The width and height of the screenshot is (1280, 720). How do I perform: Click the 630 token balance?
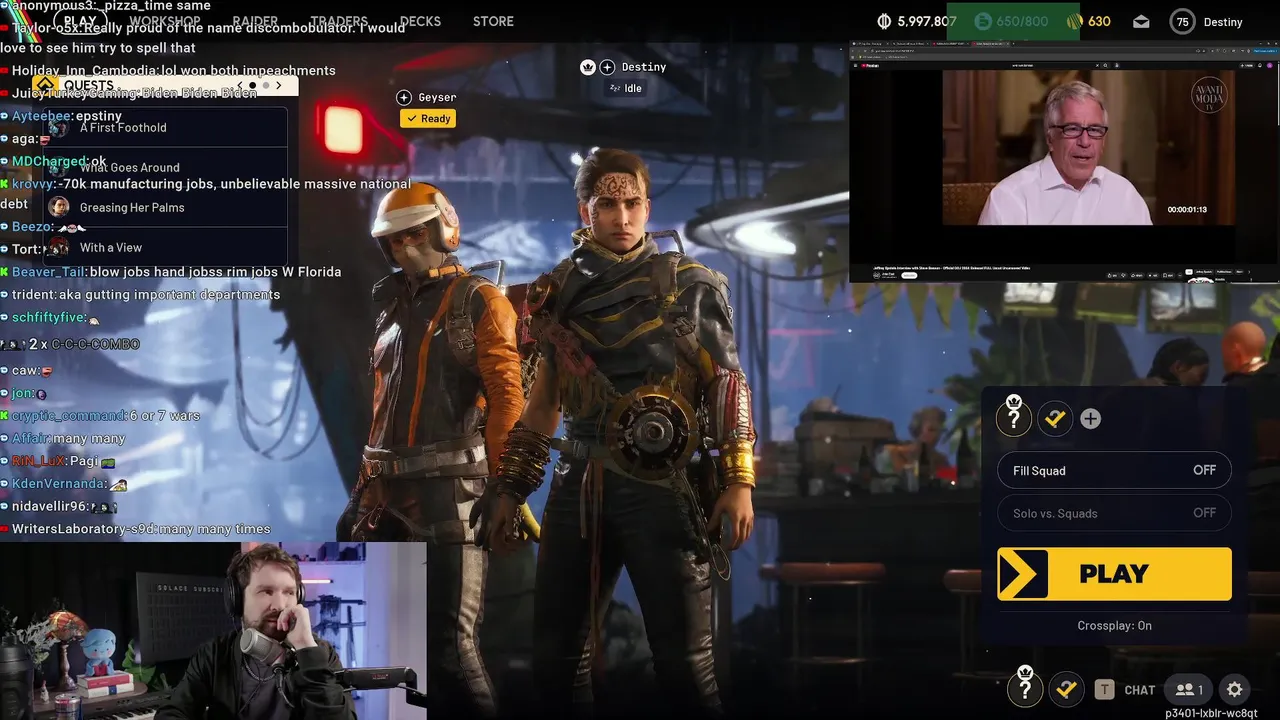tap(1099, 21)
